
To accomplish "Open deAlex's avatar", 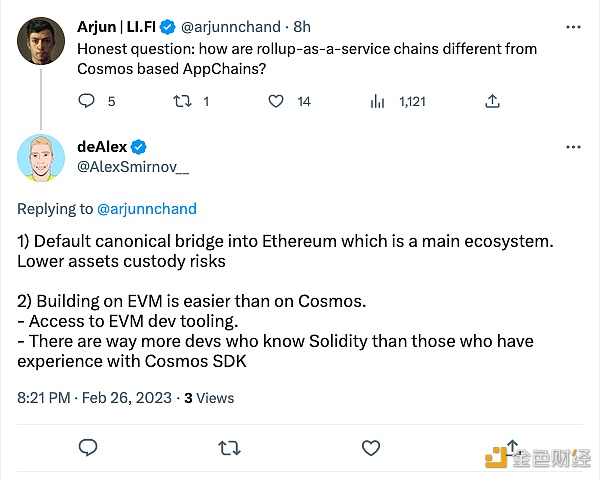I will (x=42, y=157).
